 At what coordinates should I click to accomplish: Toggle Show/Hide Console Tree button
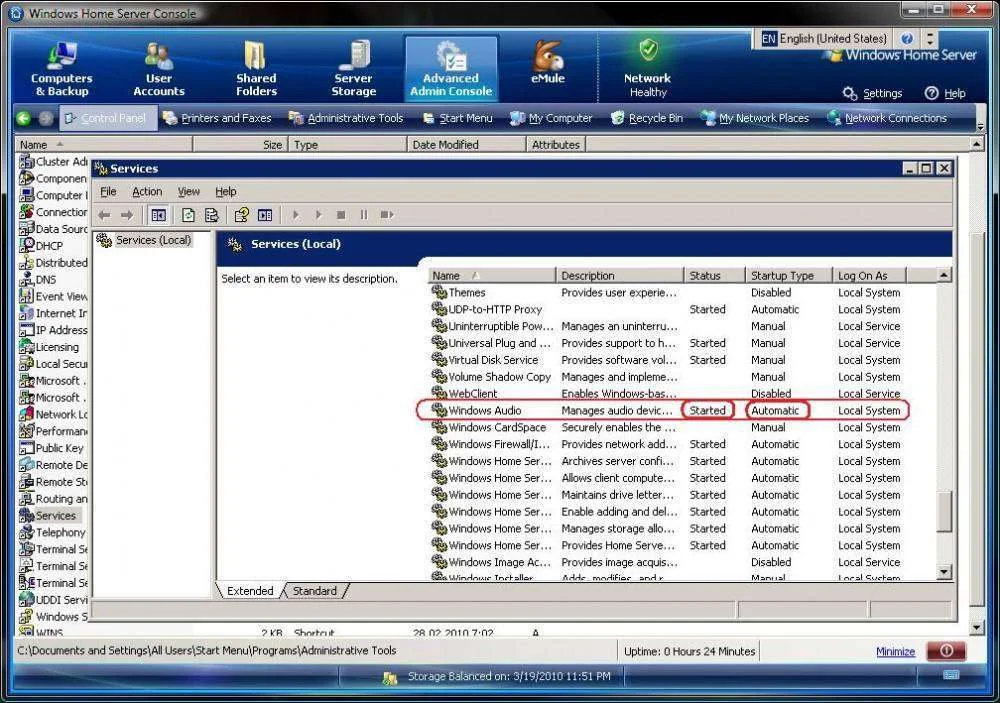click(x=158, y=216)
